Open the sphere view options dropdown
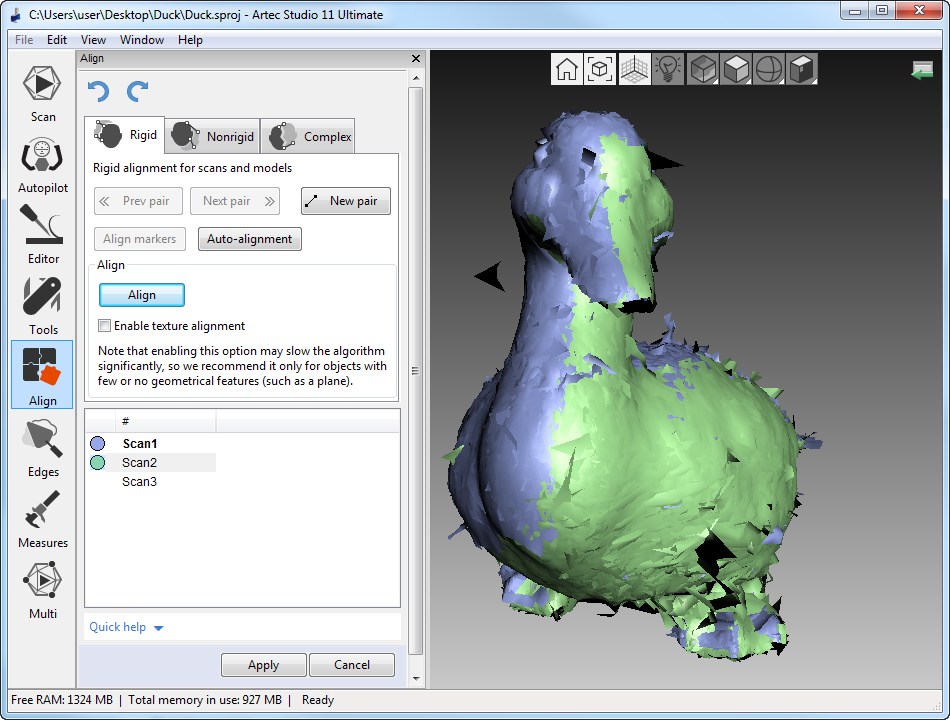The image size is (950, 720). click(769, 69)
